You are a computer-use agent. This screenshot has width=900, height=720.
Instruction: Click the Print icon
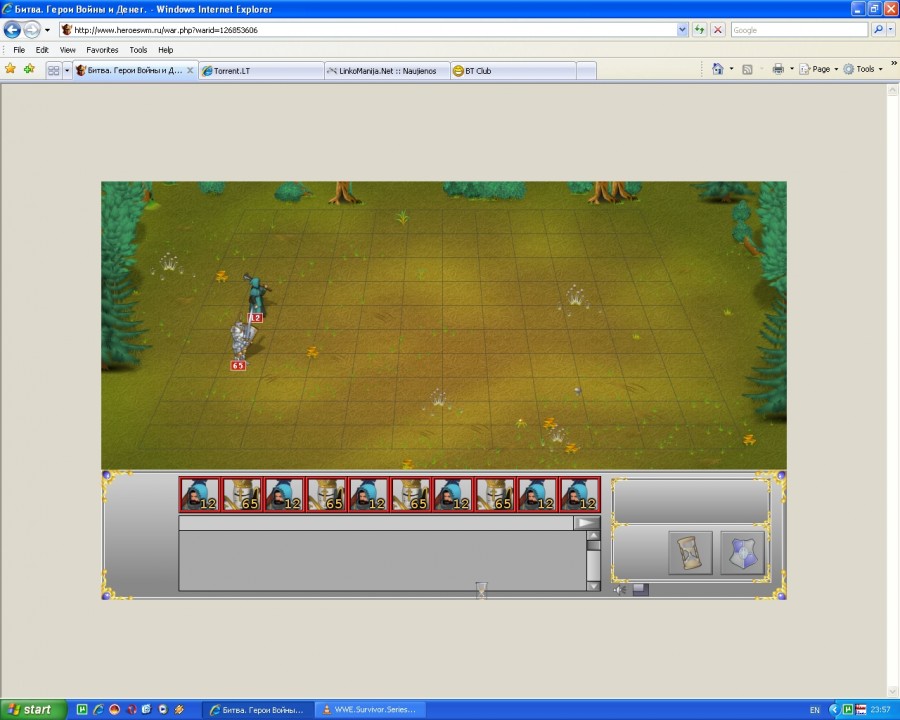[x=778, y=69]
